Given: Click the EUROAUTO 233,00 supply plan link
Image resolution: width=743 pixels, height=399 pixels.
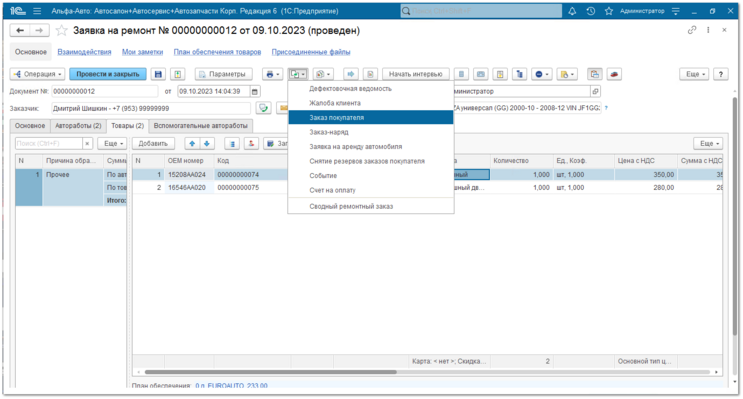Looking at the screenshot, I should pyautogui.click(x=231, y=386).
